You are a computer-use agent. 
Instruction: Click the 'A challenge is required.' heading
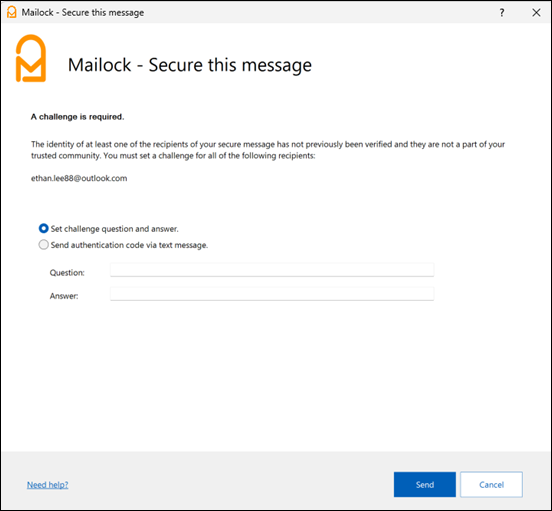(x=77, y=117)
